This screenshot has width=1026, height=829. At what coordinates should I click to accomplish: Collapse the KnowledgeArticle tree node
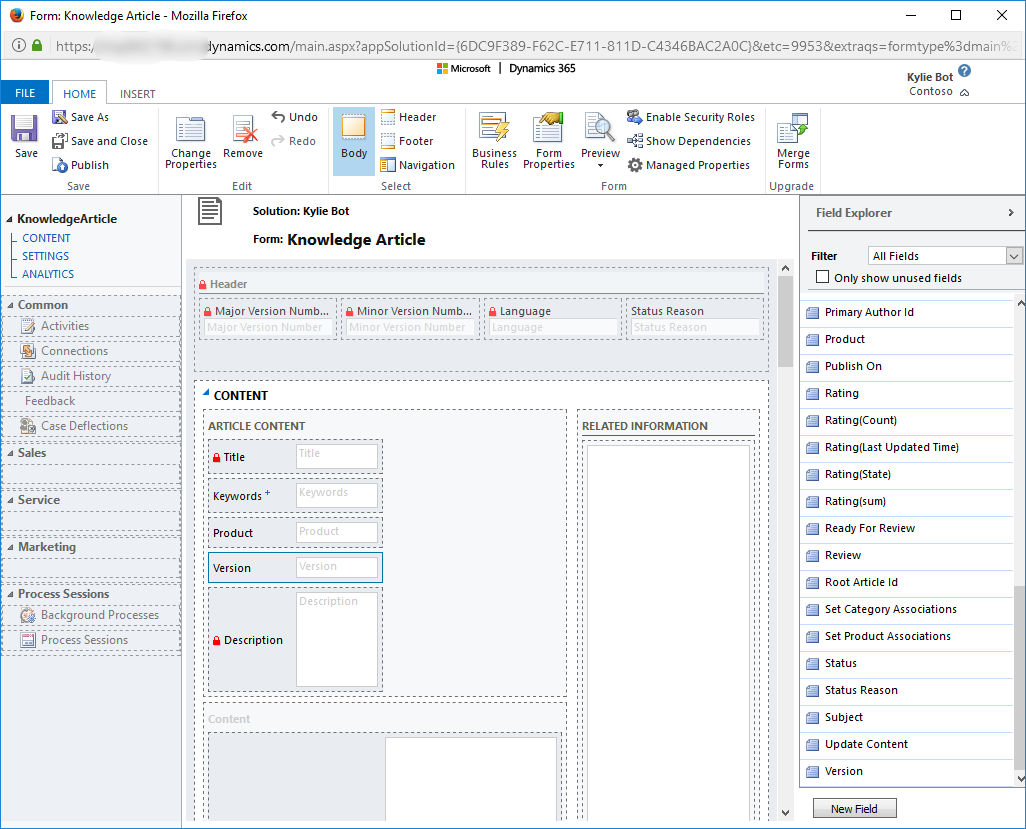[x=9, y=219]
